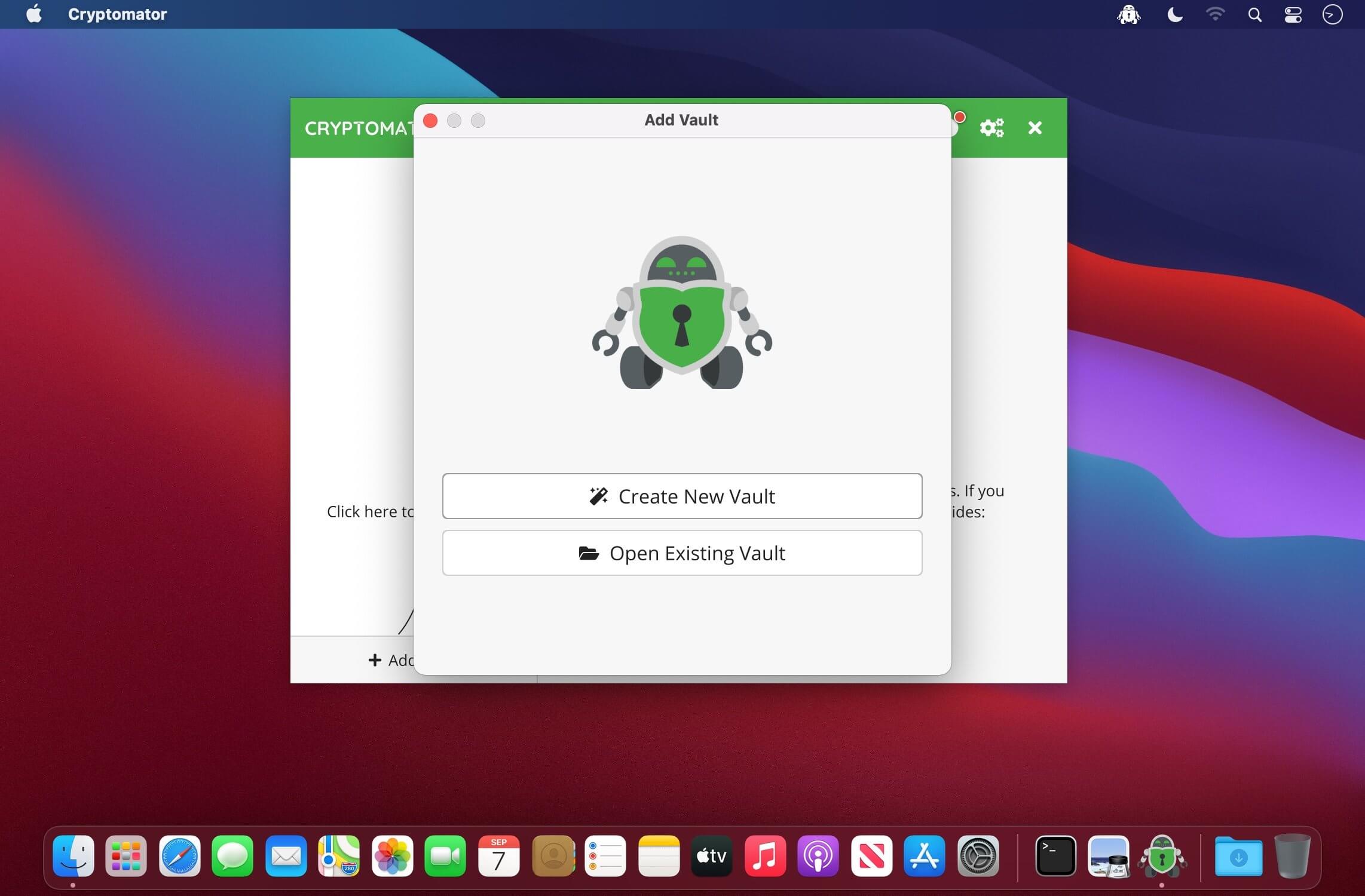The height and width of the screenshot is (896, 1365).
Task: Open Photos from the Dock
Action: 392,855
